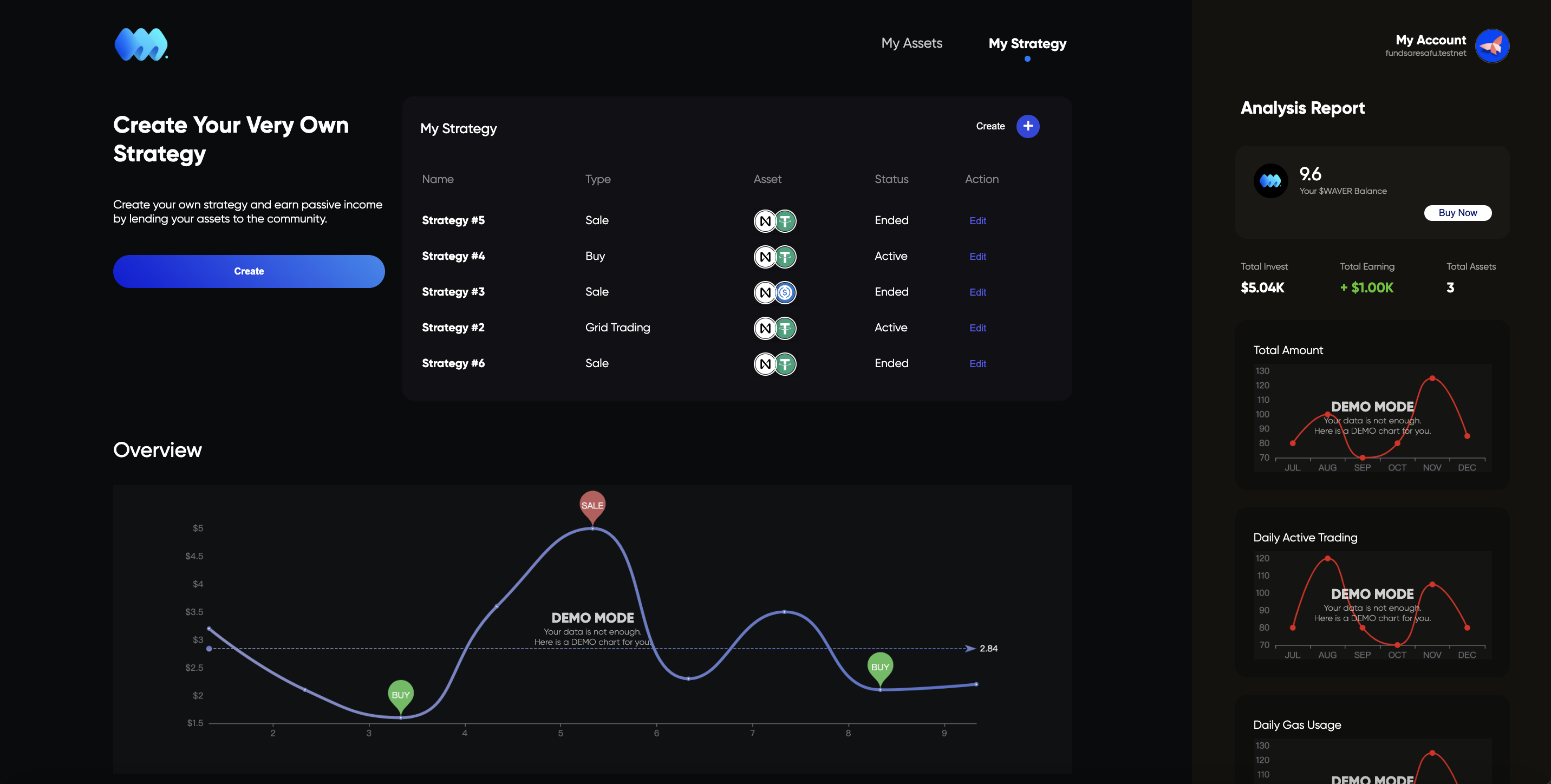Switch to the My Assets tab
1551x784 pixels.
point(911,43)
